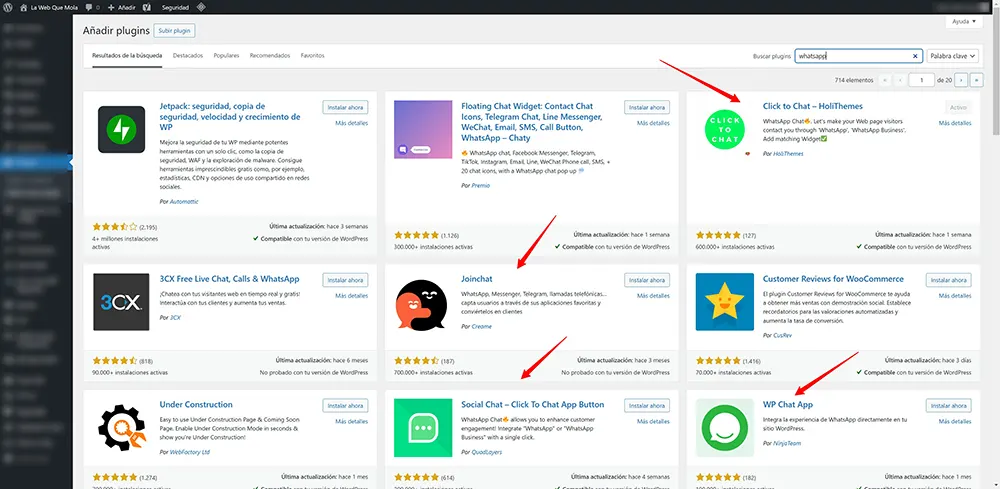Image resolution: width=1000 pixels, height=489 pixels.
Task: Switch to the Populares tab
Action: pos(226,55)
